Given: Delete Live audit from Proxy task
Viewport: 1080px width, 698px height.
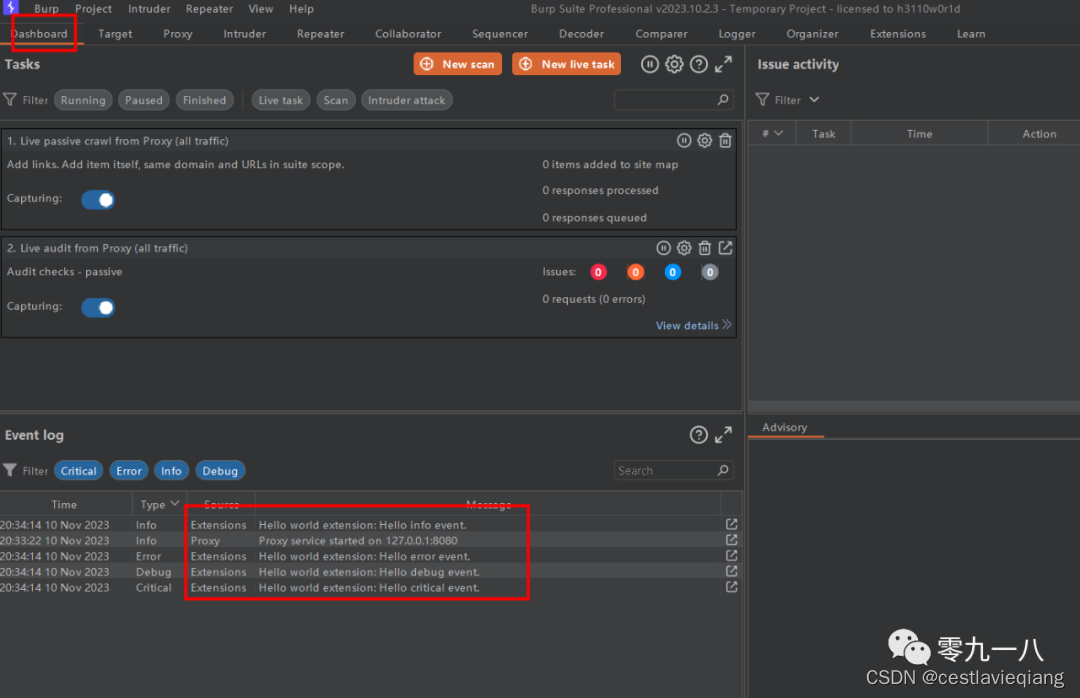Looking at the screenshot, I should [705, 248].
